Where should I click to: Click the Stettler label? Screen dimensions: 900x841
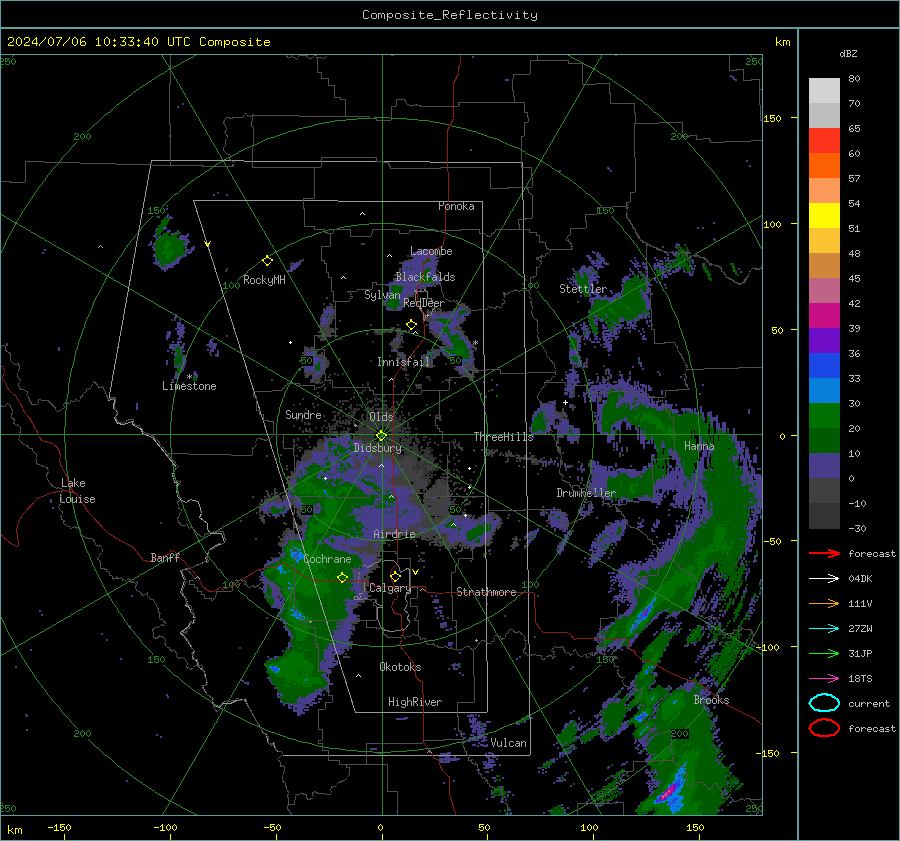point(583,289)
